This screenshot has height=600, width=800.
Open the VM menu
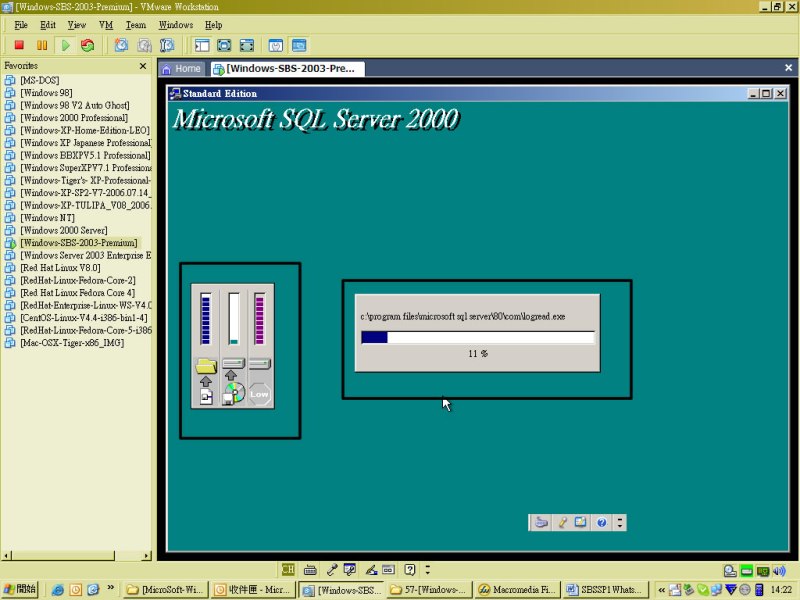click(x=106, y=24)
